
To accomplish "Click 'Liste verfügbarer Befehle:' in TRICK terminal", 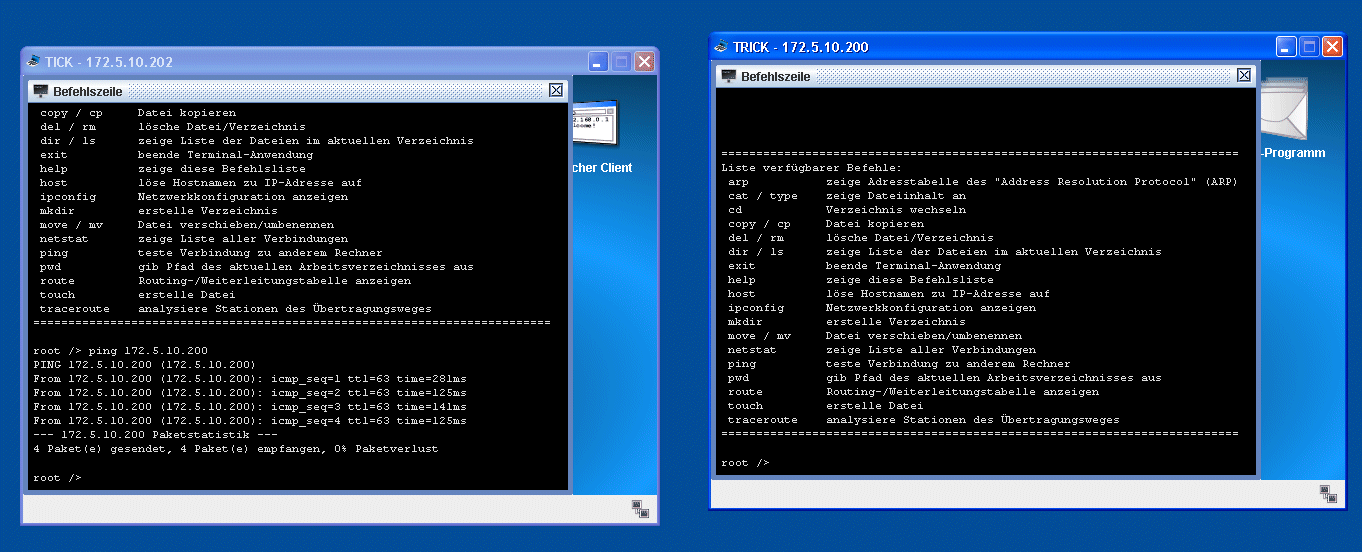I will (x=811, y=168).
